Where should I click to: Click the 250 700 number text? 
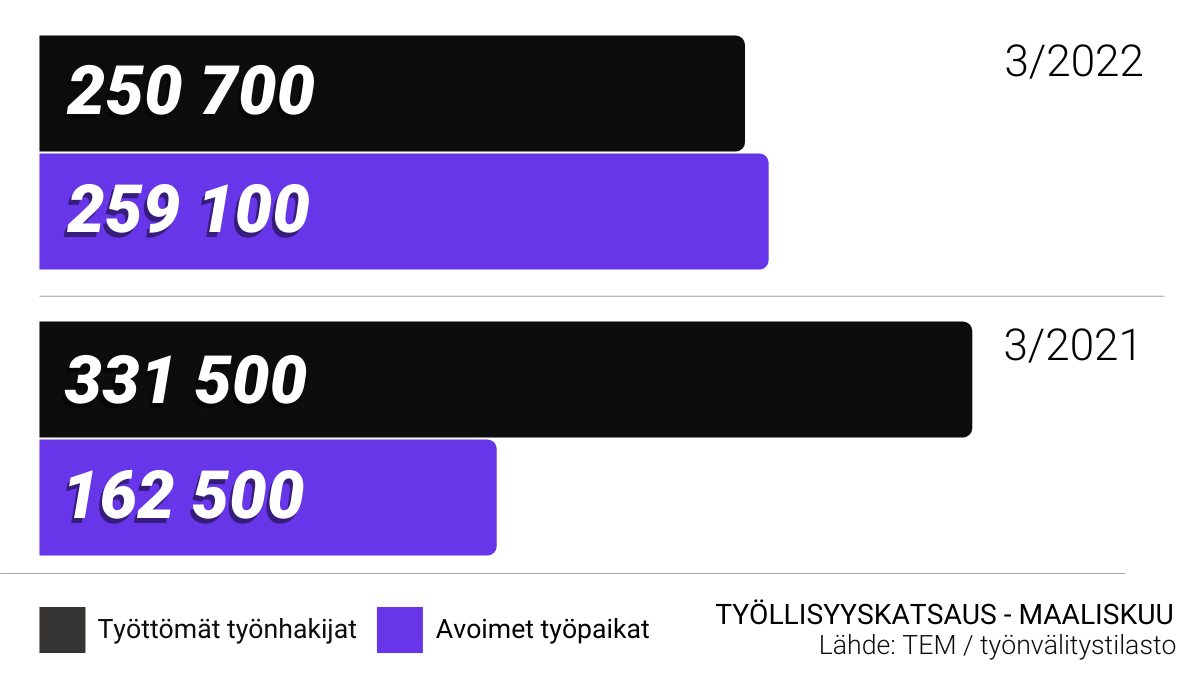point(191,91)
